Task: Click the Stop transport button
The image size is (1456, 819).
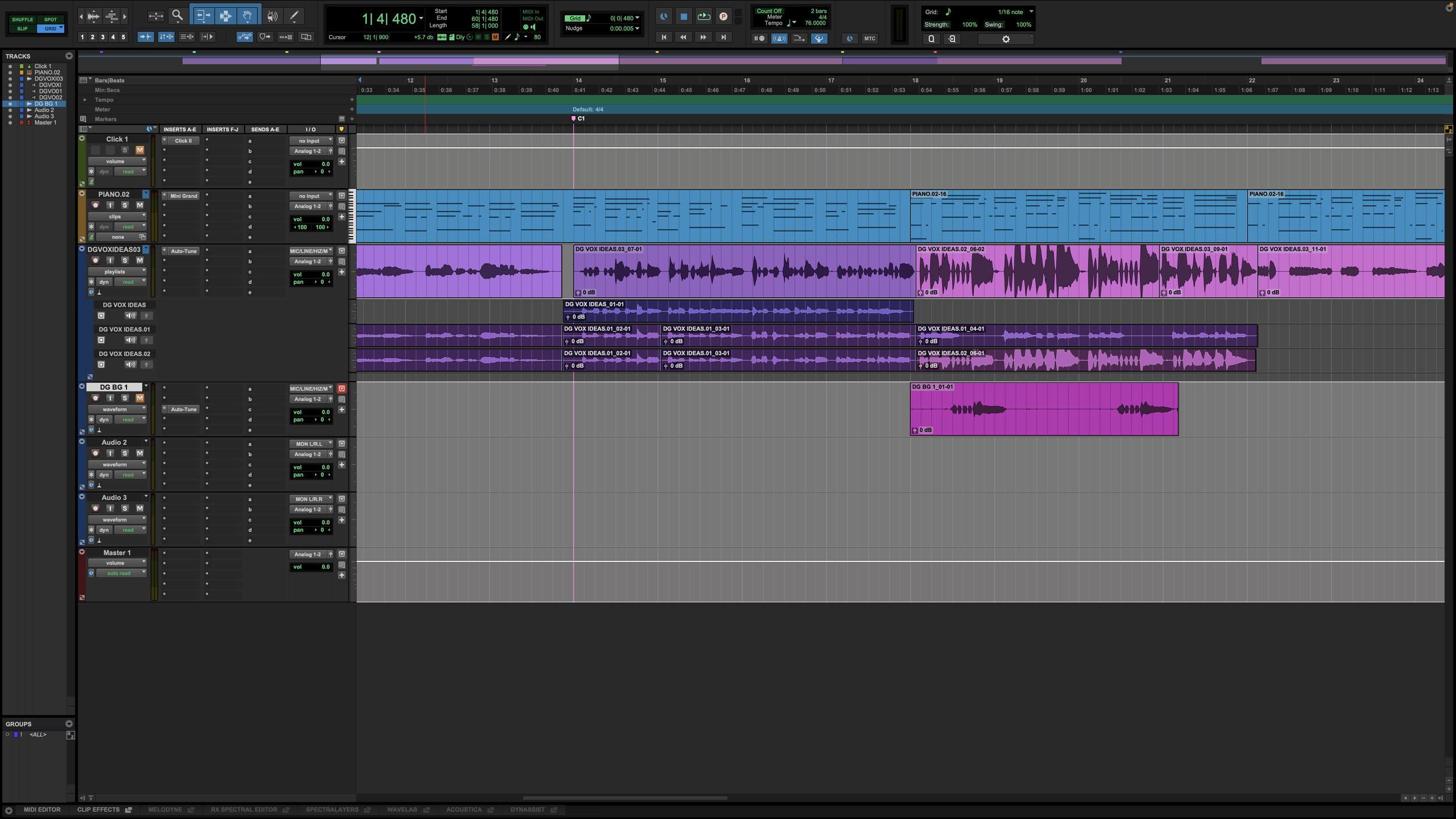Action: (684, 17)
